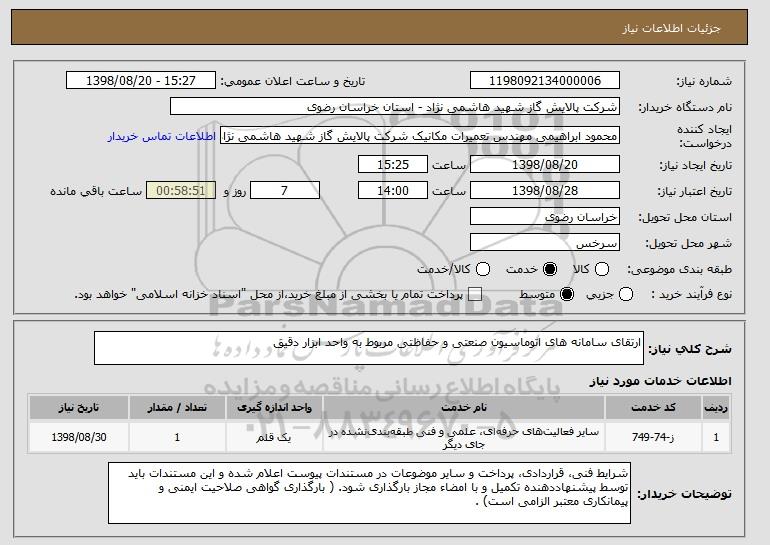Click the unit cell یک قلم
The width and height of the screenshot is (770, 545).
coord(275,437)
